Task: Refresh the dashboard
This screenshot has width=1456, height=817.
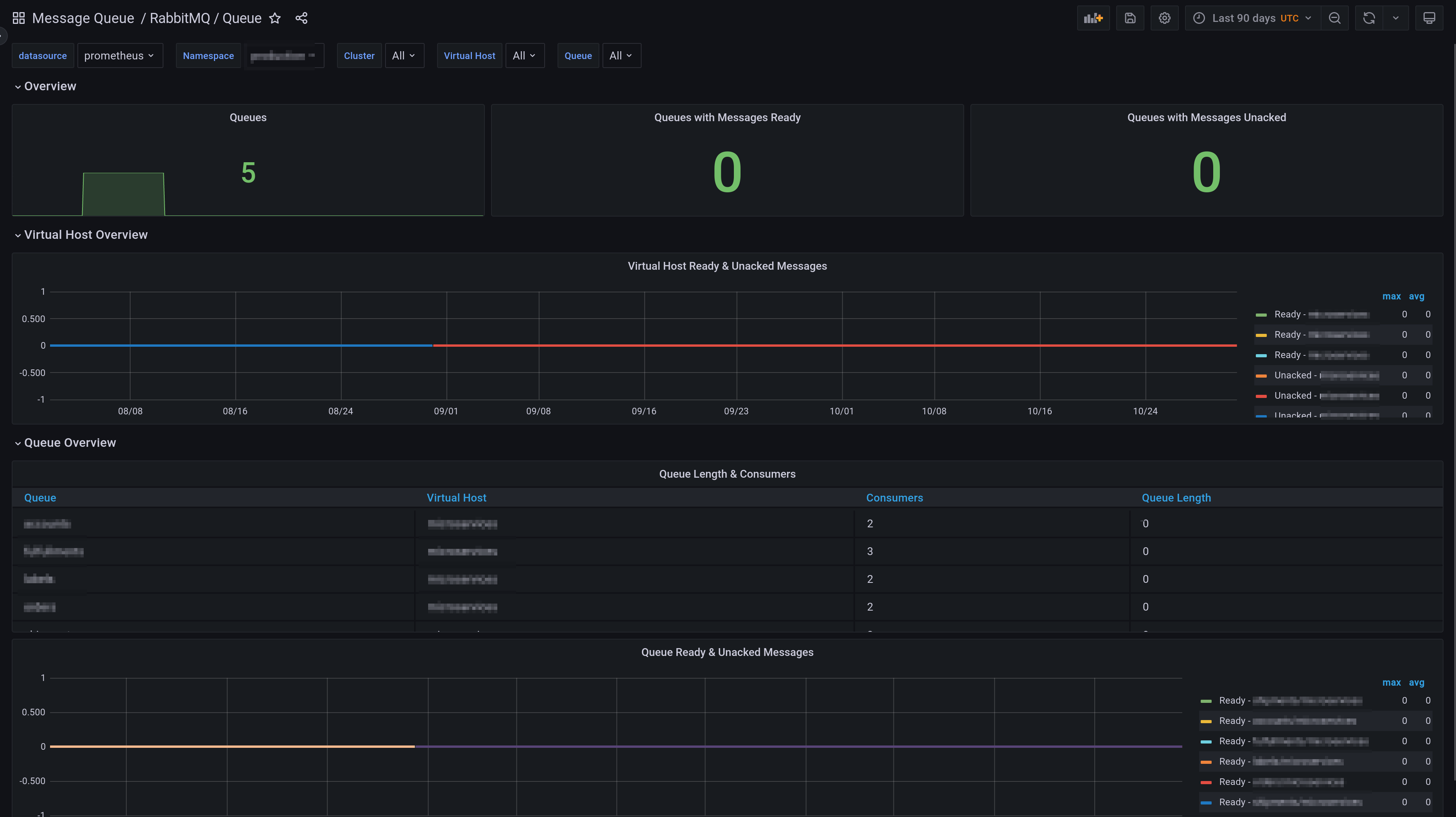Action: click(x=1368, y=18)
